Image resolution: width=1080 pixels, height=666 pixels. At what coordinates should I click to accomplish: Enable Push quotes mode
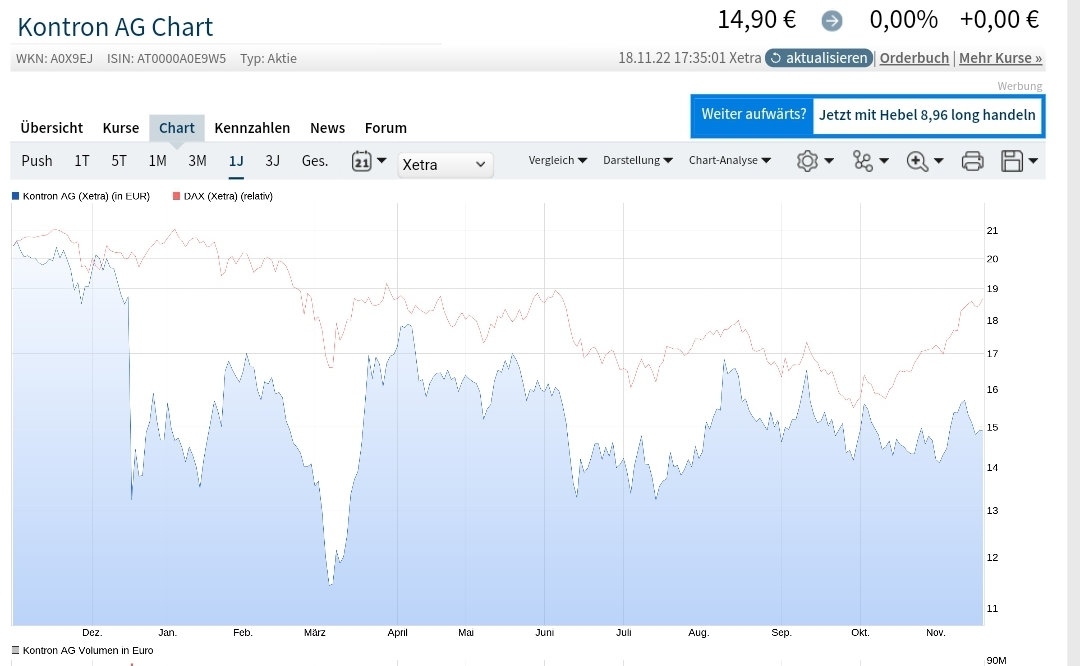[x=36, y=159]
